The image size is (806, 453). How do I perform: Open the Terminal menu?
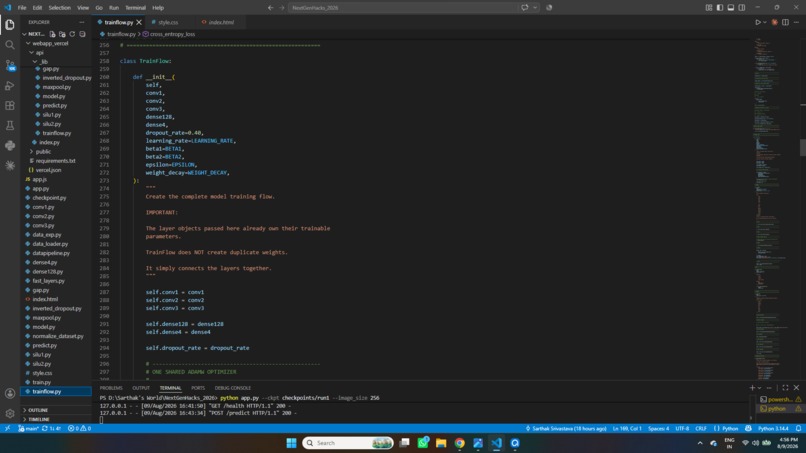coord(135,8)
